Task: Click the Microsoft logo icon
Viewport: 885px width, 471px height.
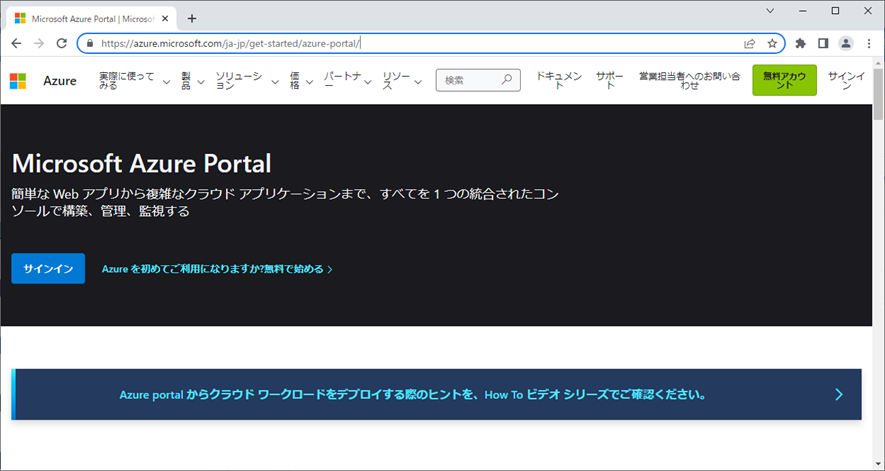Action: coord(18,81)
